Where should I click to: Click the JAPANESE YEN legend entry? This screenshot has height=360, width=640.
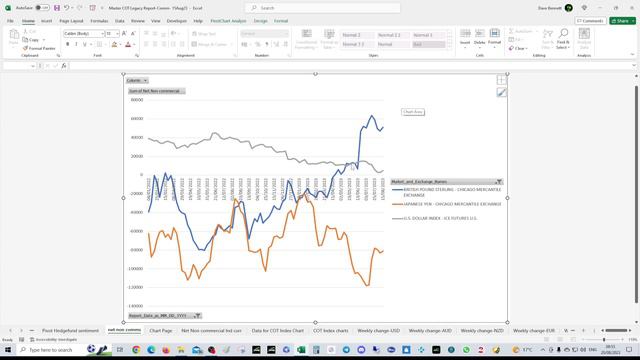447,204
